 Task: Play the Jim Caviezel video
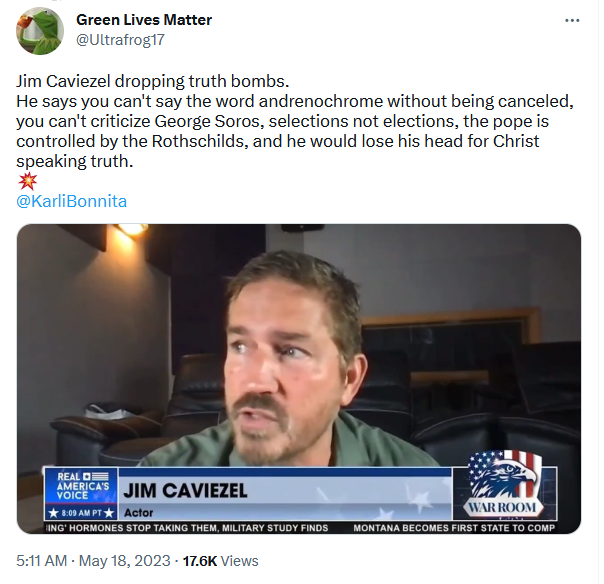coord(299,379)
